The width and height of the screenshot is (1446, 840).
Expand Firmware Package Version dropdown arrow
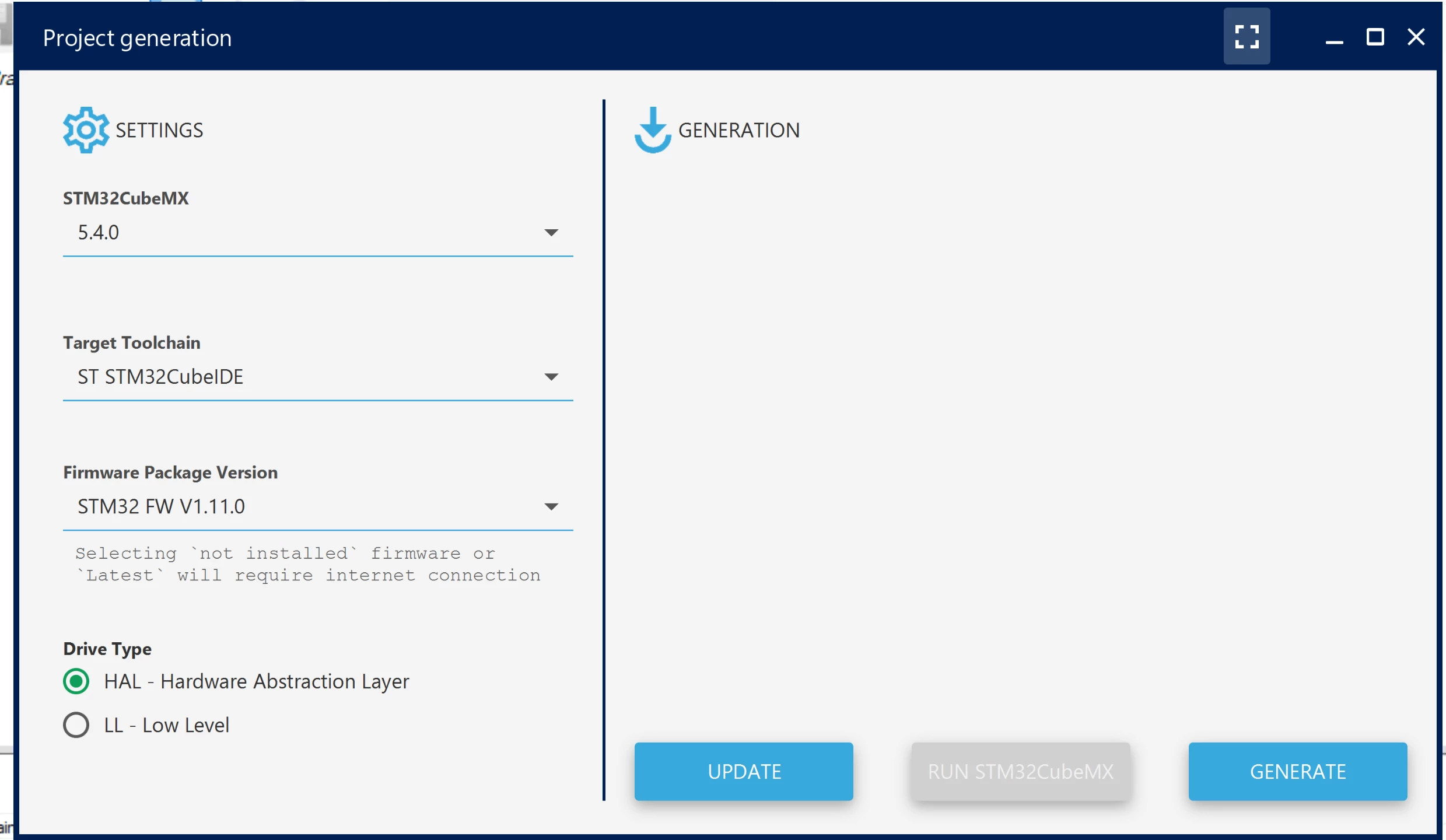pos(551,506)
